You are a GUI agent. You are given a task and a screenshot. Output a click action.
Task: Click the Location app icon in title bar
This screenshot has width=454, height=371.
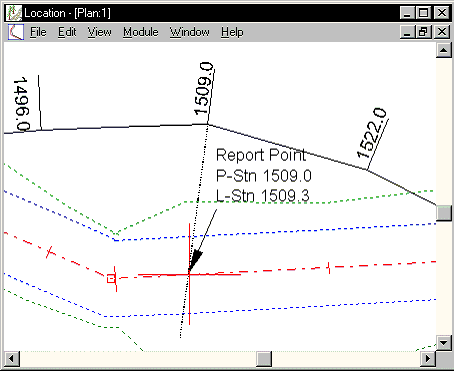pyautogui.click(x=14, y=13)
